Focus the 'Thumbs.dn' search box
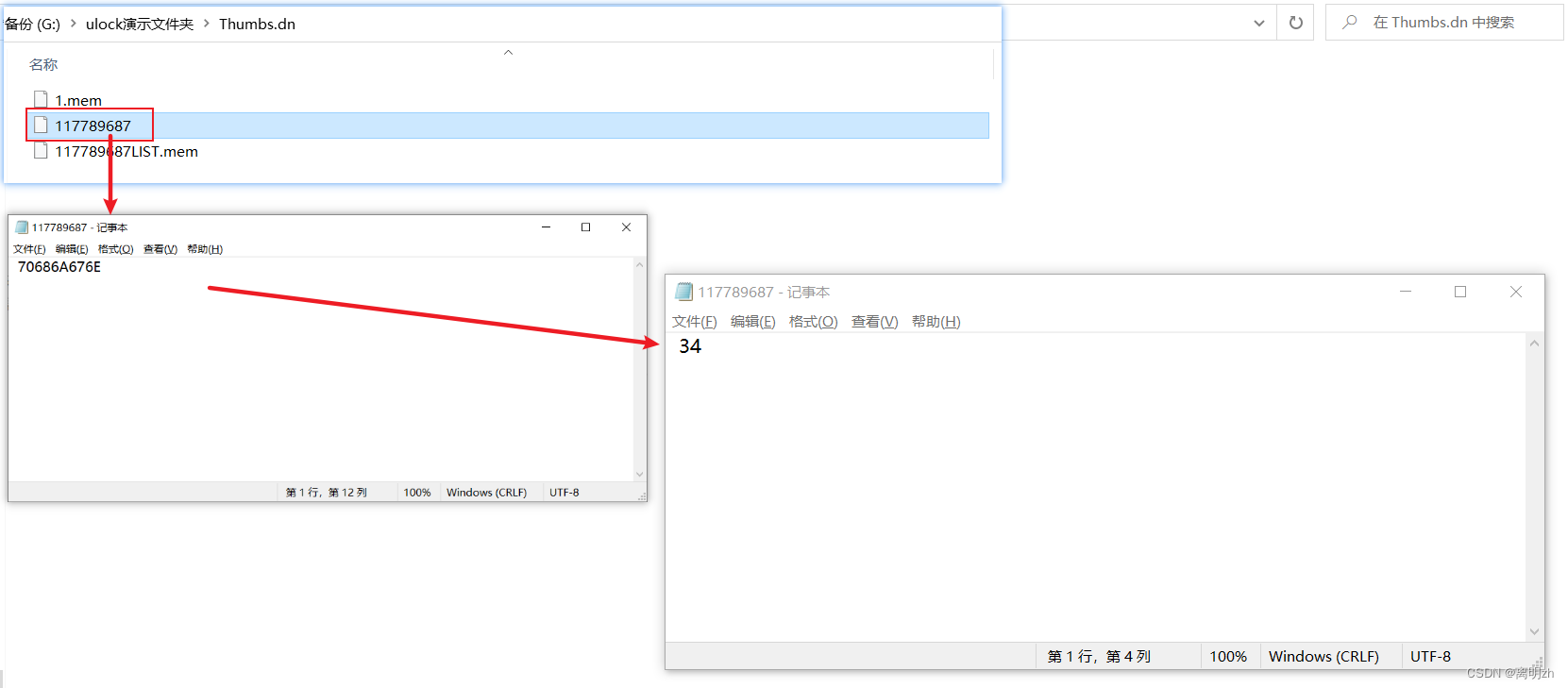This screenshot has width=1568, height=688. click(1444, 23)
